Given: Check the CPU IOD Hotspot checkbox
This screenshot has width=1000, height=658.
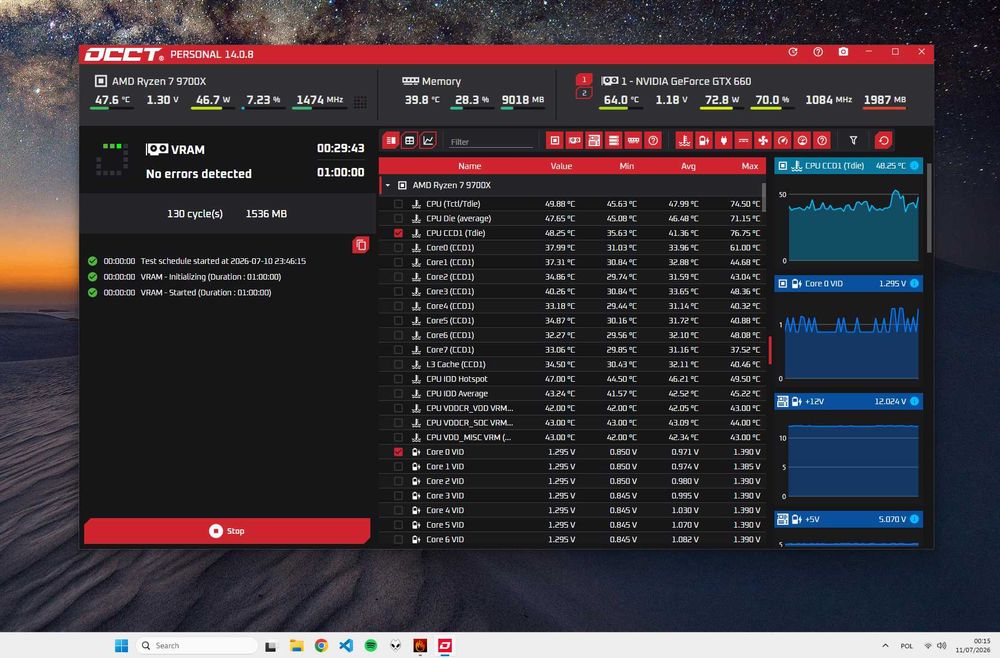Looking at the screenshot, I should coord(398,379).
